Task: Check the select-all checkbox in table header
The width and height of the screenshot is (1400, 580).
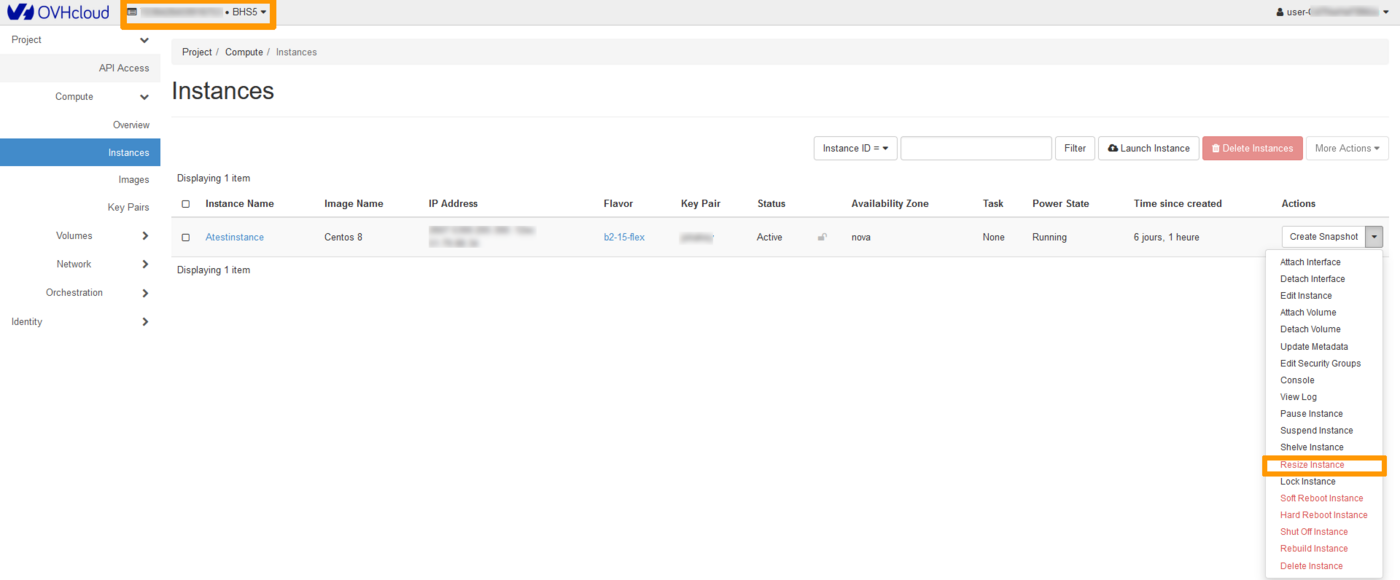Action: tap(185, 203)
